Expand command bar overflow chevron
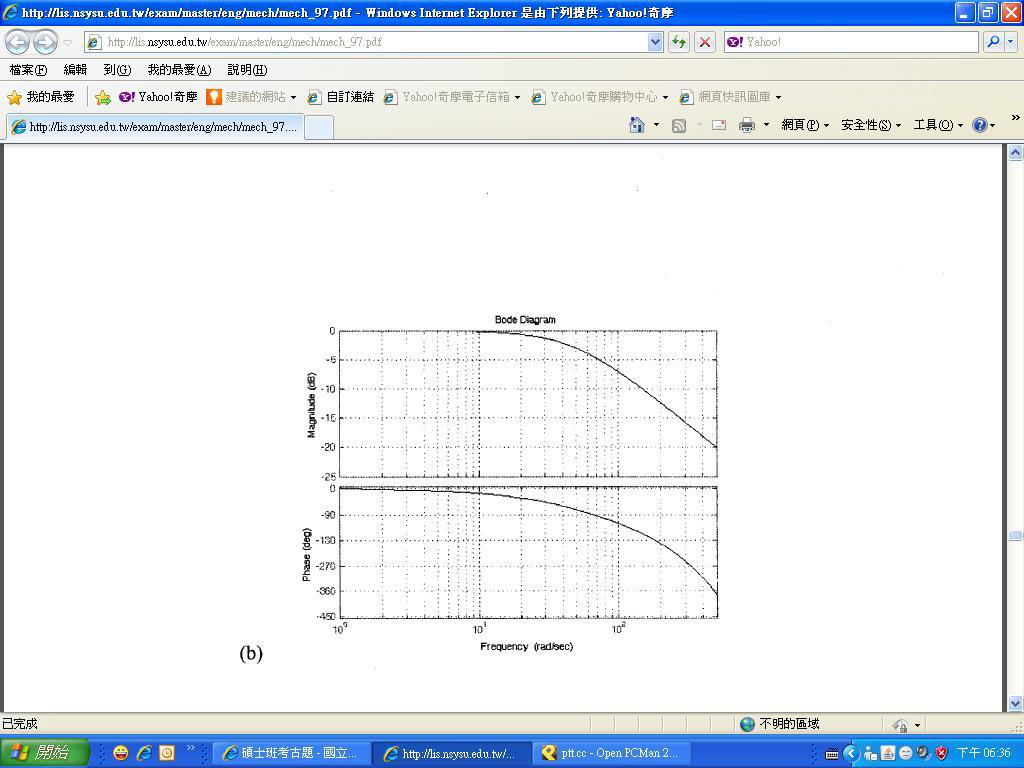1024x768 pixels. (x=1016, y=118)
